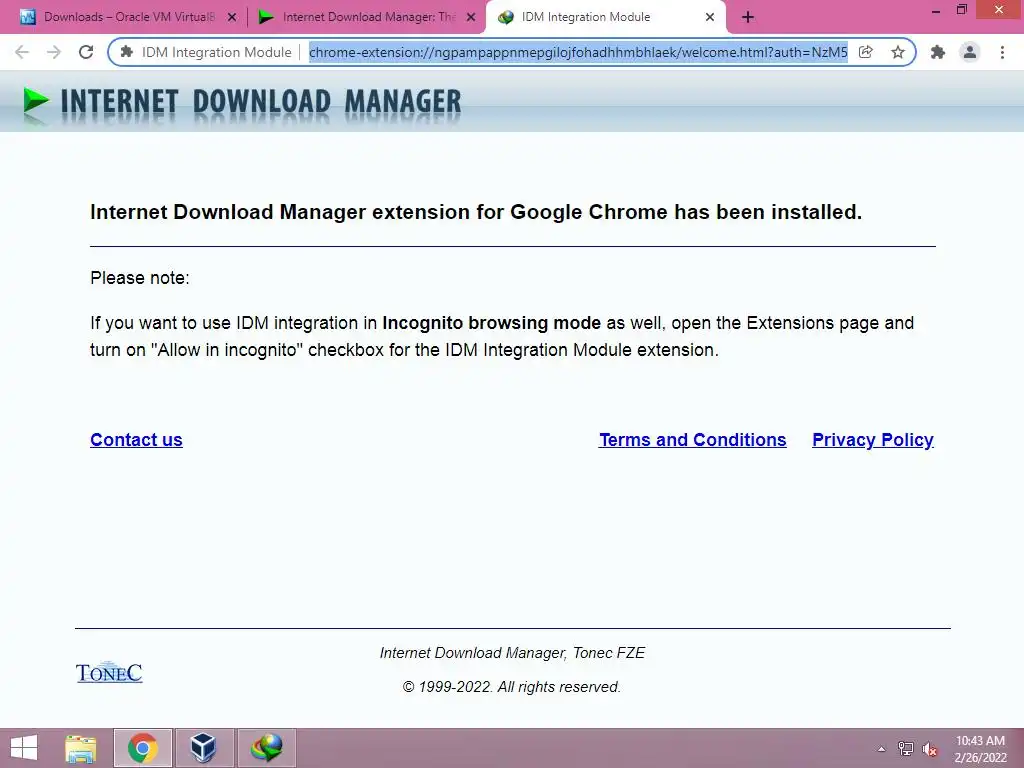Viewport: 1024px width, 768px height.
Task: Open File Explorer from the taskbar
Action: click(x=81, y=748)
